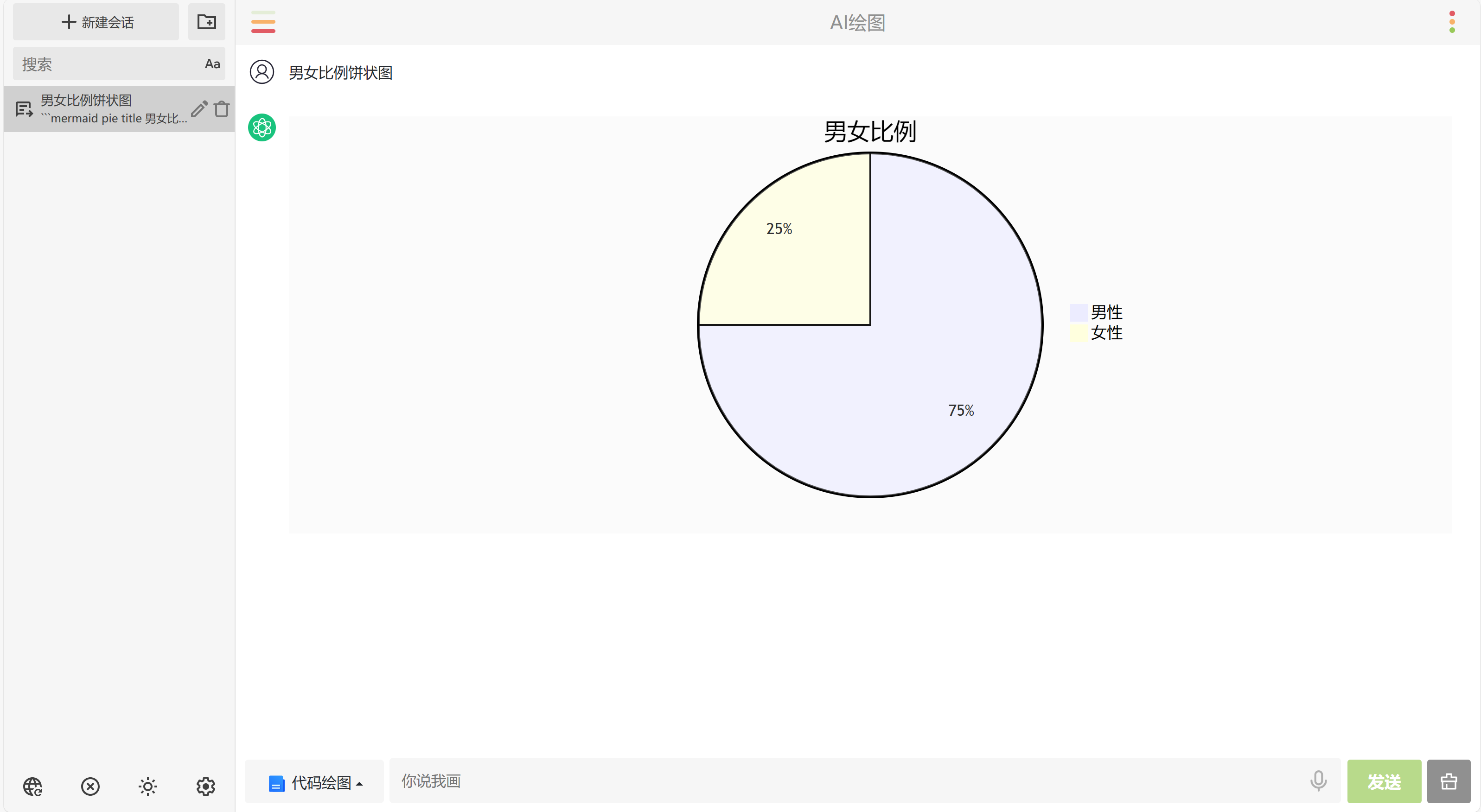
Task: Toggle the light/dark theme sun icon
Action: click(x=148, y=786)
